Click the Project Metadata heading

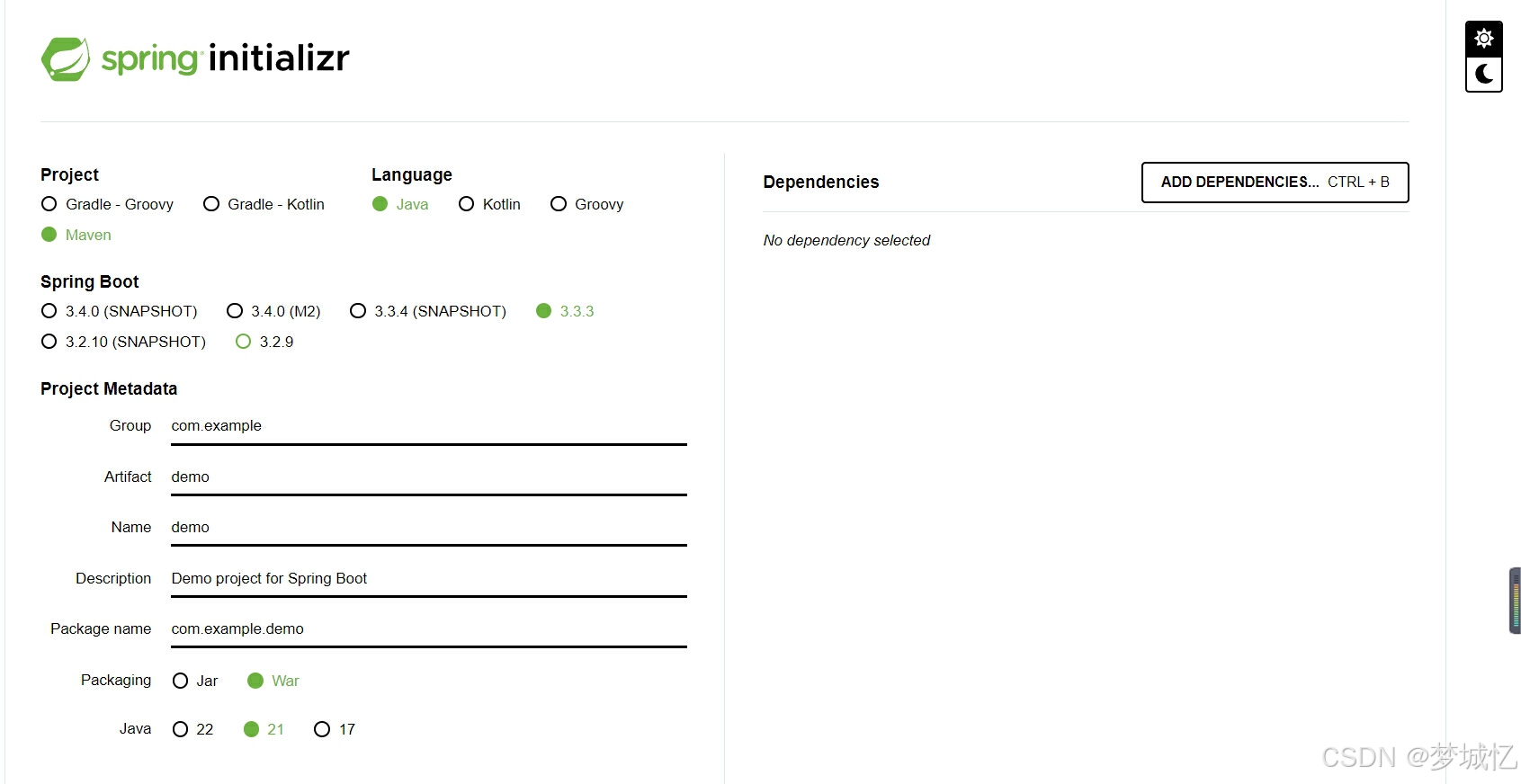coord(109,388)
